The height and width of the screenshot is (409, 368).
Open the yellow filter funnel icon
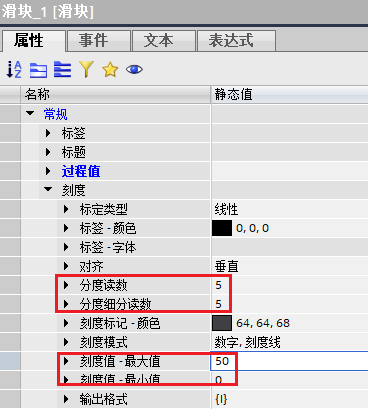(86, 69)
